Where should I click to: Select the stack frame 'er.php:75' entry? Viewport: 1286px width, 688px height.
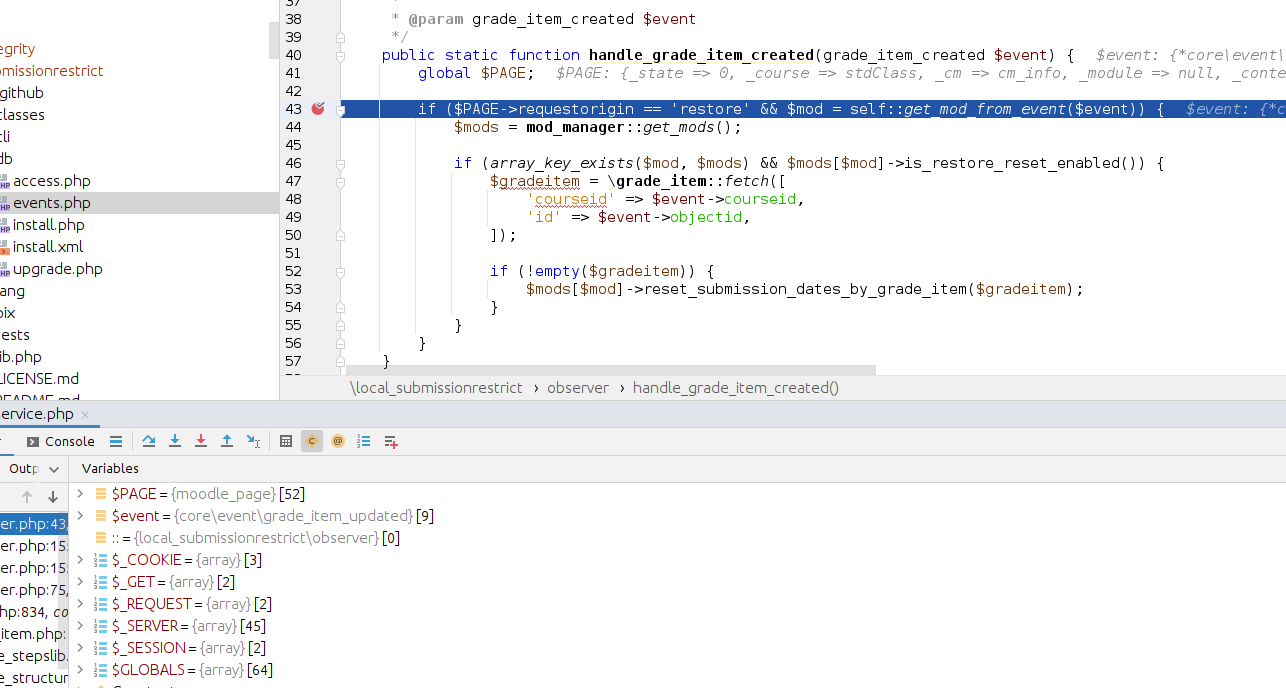34,590
